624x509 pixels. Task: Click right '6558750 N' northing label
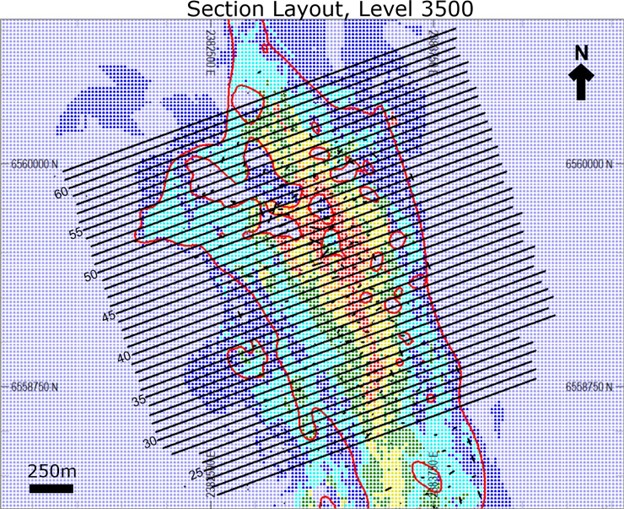589,386
